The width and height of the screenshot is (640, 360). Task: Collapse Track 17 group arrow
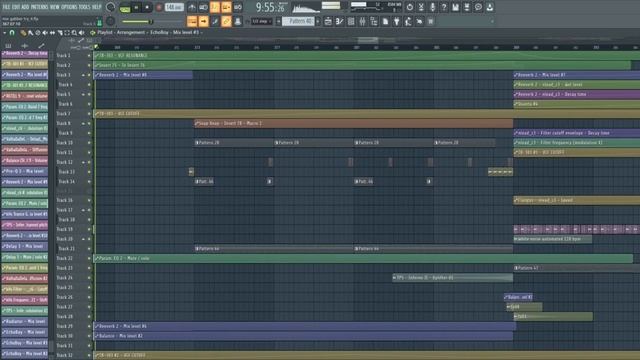pyautogui.click(x=83, y=210)
